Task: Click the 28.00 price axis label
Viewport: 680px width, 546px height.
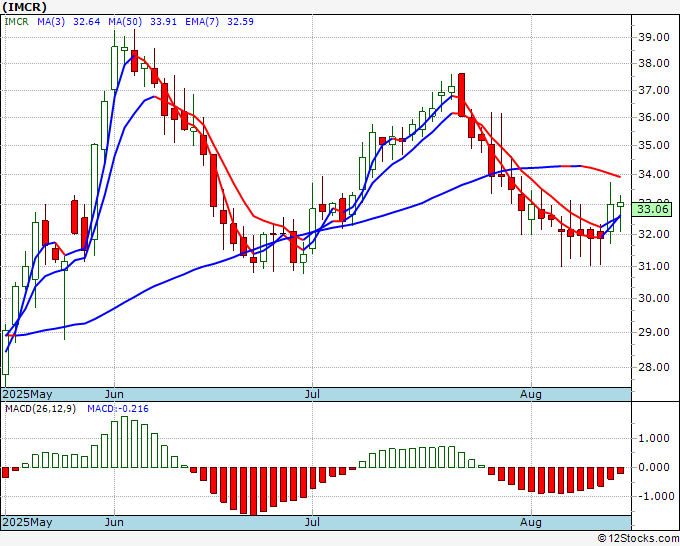Action: [654, 367]
